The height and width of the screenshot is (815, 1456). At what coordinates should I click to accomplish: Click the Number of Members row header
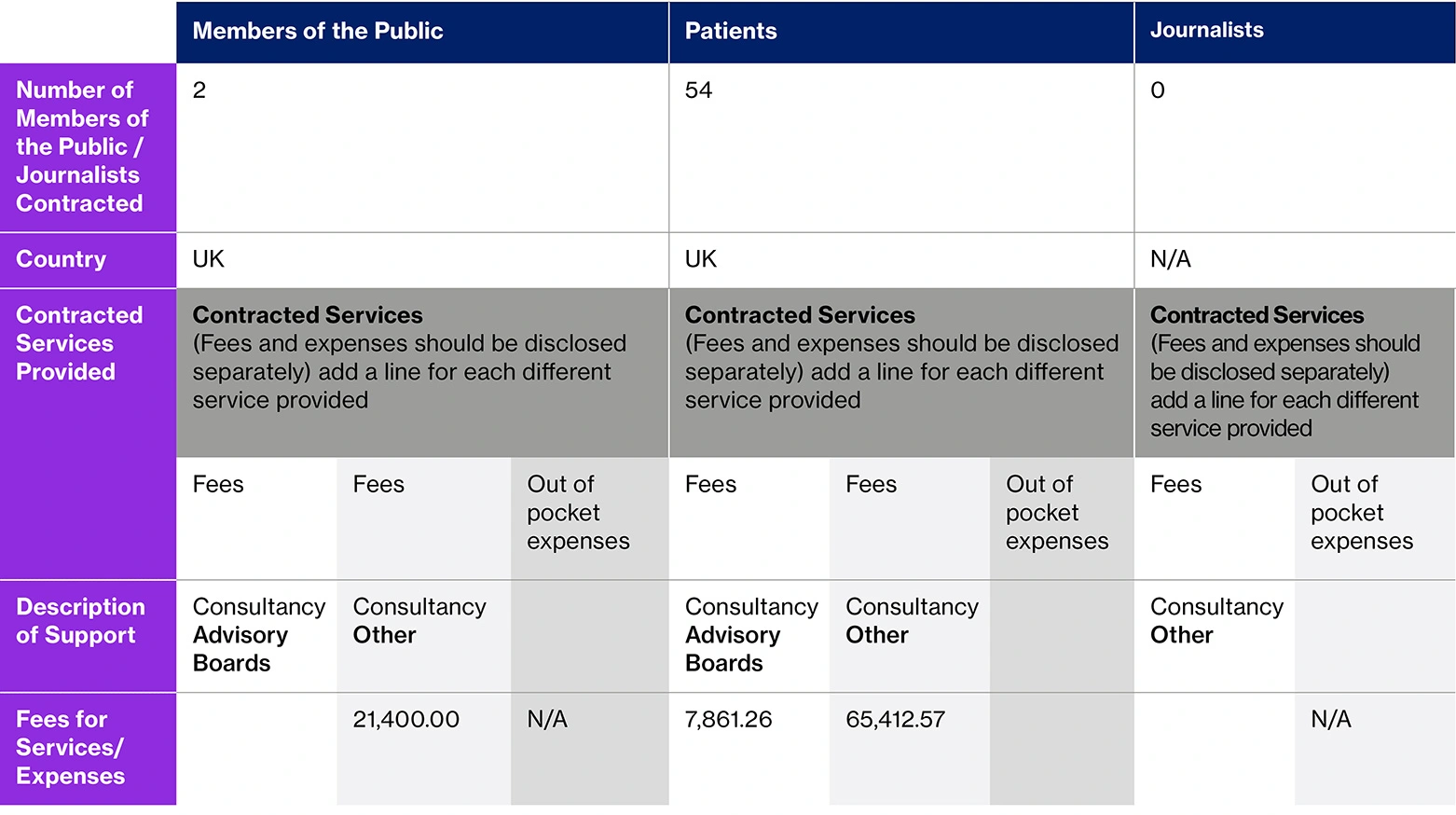click(82, 146)
